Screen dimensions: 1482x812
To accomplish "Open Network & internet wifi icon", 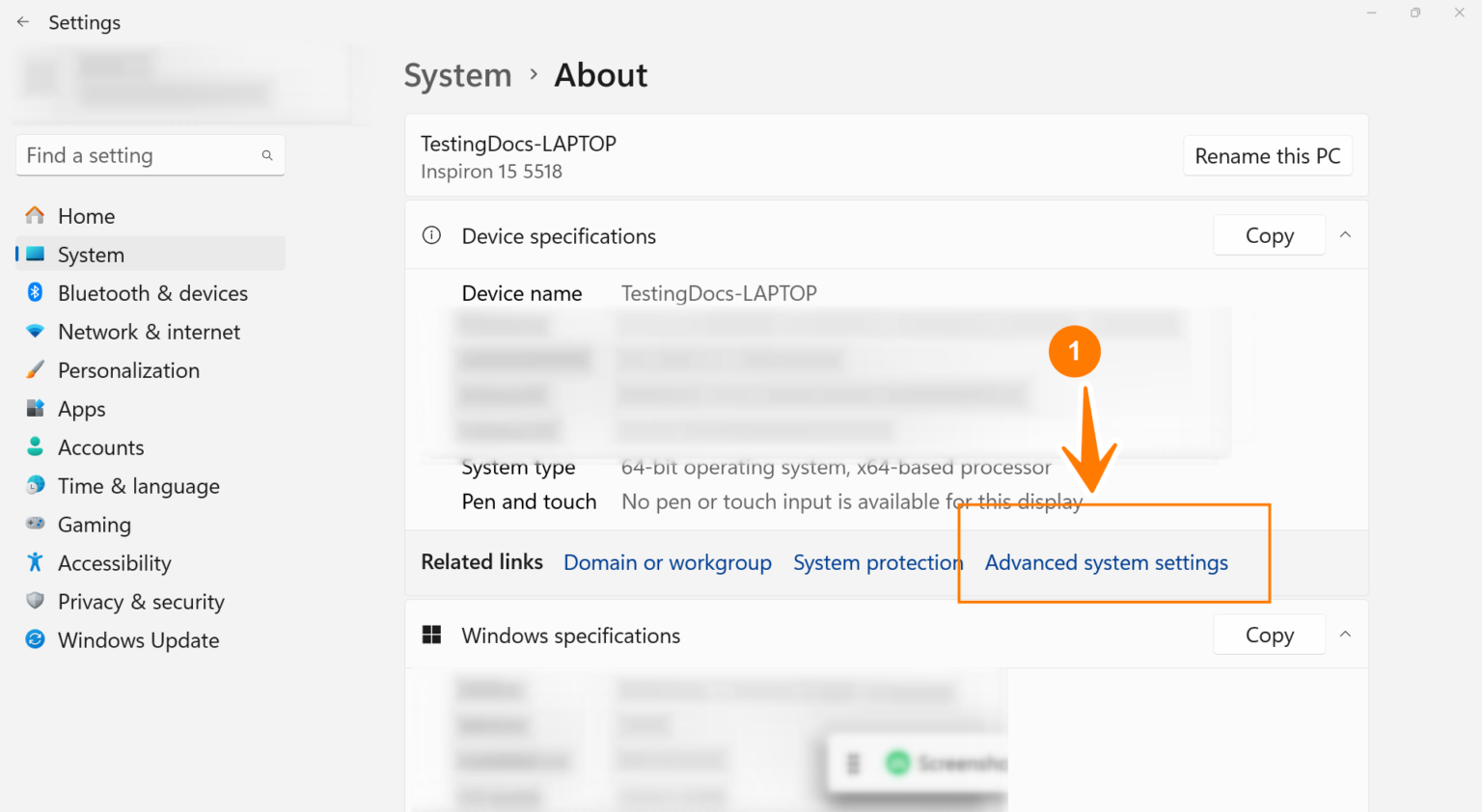I will pyautogui.click(x=35, y=331).
